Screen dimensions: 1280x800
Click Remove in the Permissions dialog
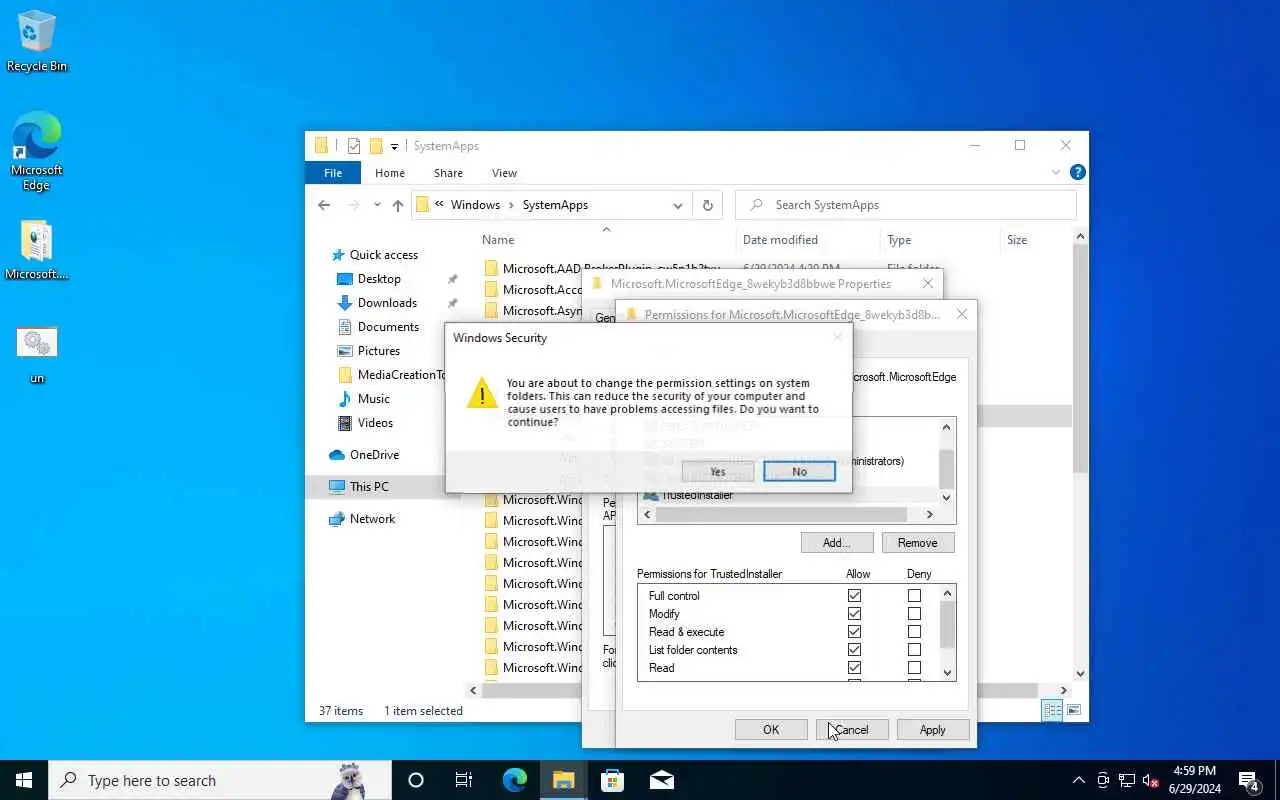(918, 543)
